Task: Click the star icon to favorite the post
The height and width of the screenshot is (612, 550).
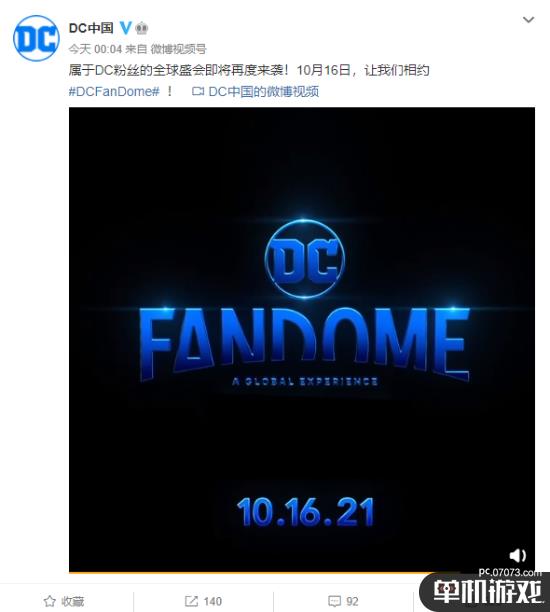Action: [x=50, y=601]
